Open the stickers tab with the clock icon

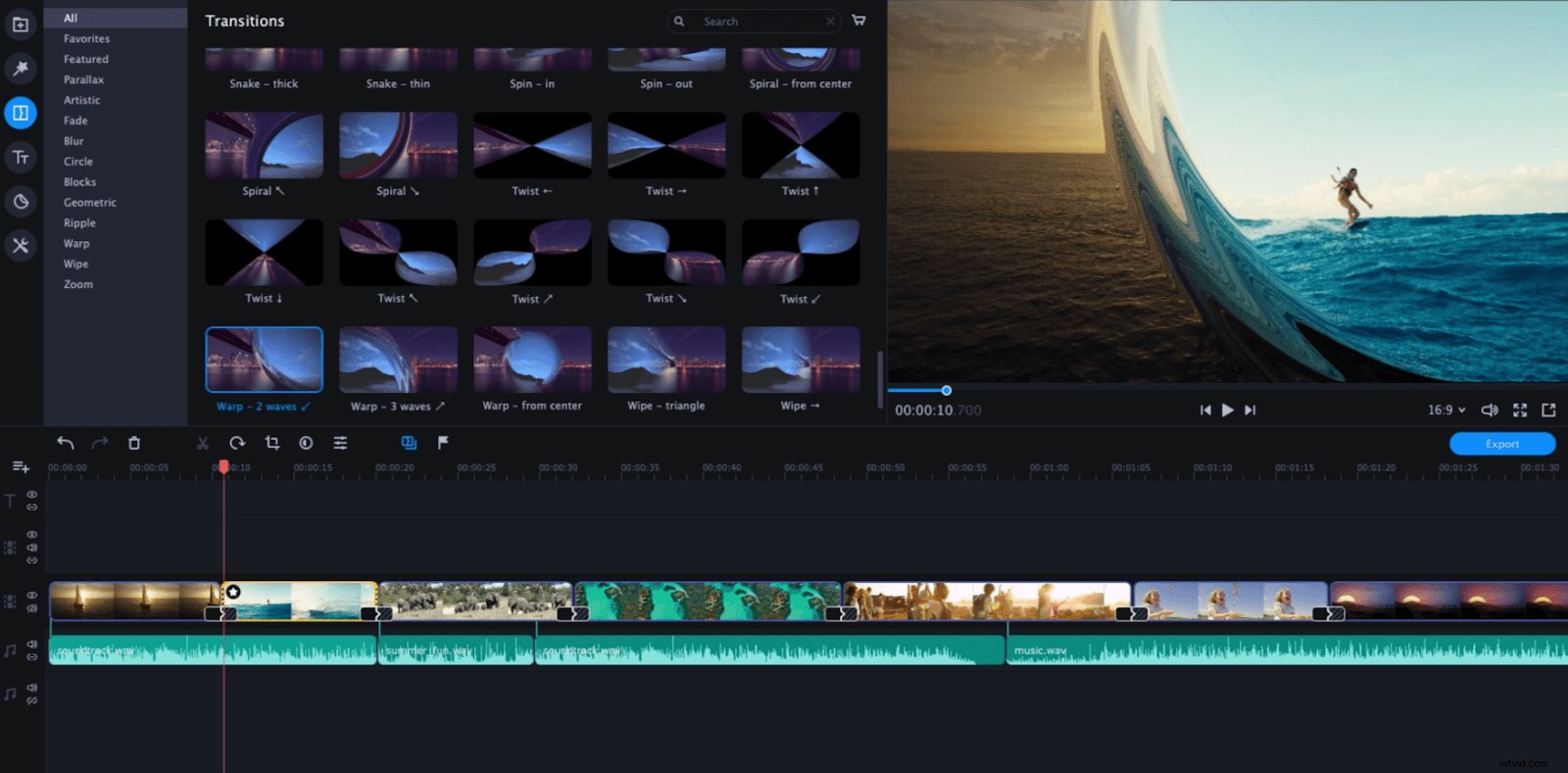tap(20, 201)
